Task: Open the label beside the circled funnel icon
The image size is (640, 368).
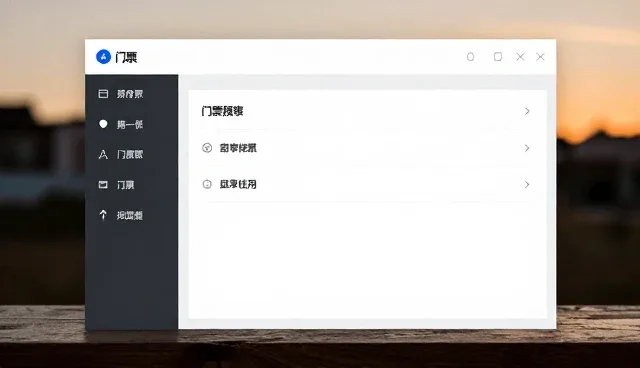Action: coord(238,148)
